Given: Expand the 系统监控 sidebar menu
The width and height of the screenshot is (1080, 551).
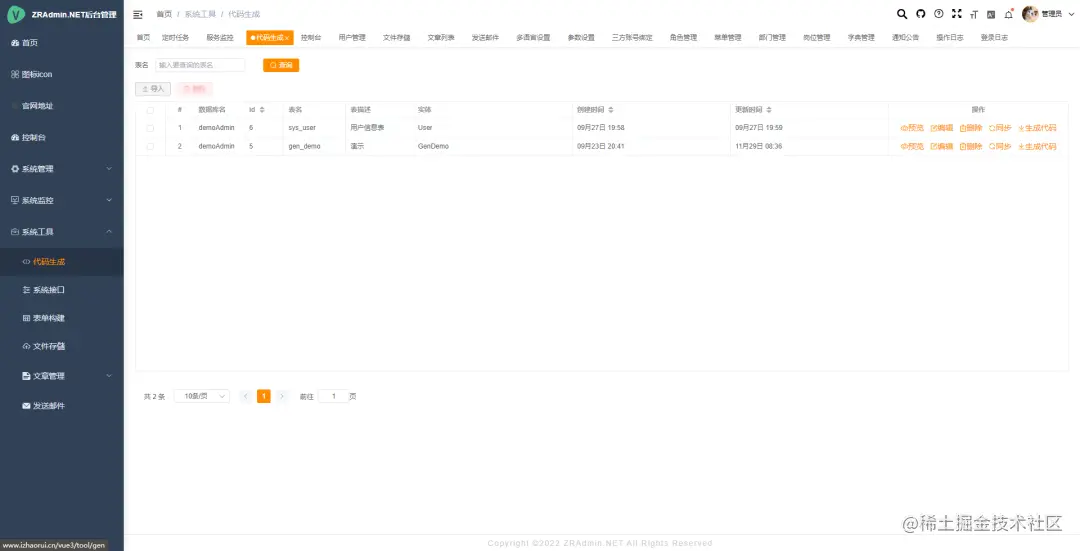Looking at the screenshot, I should (x=62, y=200).
